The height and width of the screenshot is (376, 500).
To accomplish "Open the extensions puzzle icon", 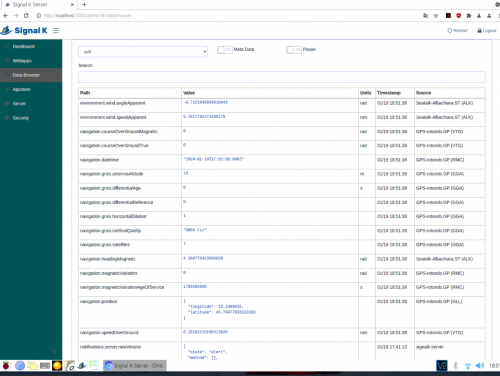I will (469, 16).
